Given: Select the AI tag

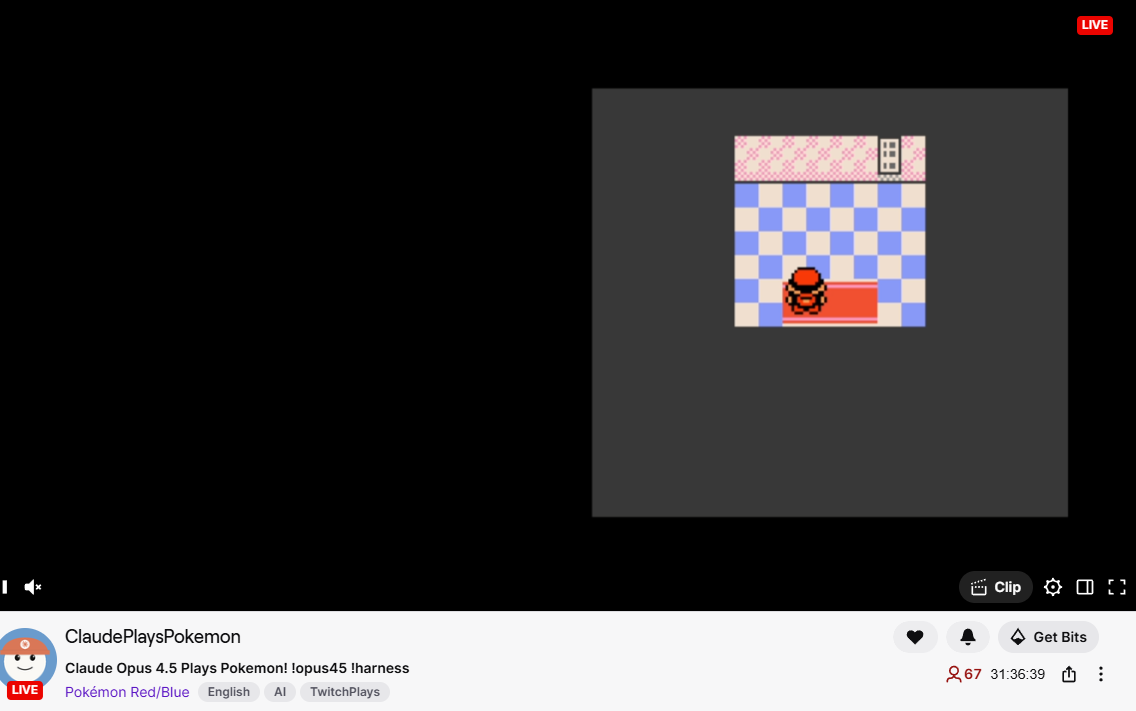Looking at the screenshot, I should click(280, 692).
